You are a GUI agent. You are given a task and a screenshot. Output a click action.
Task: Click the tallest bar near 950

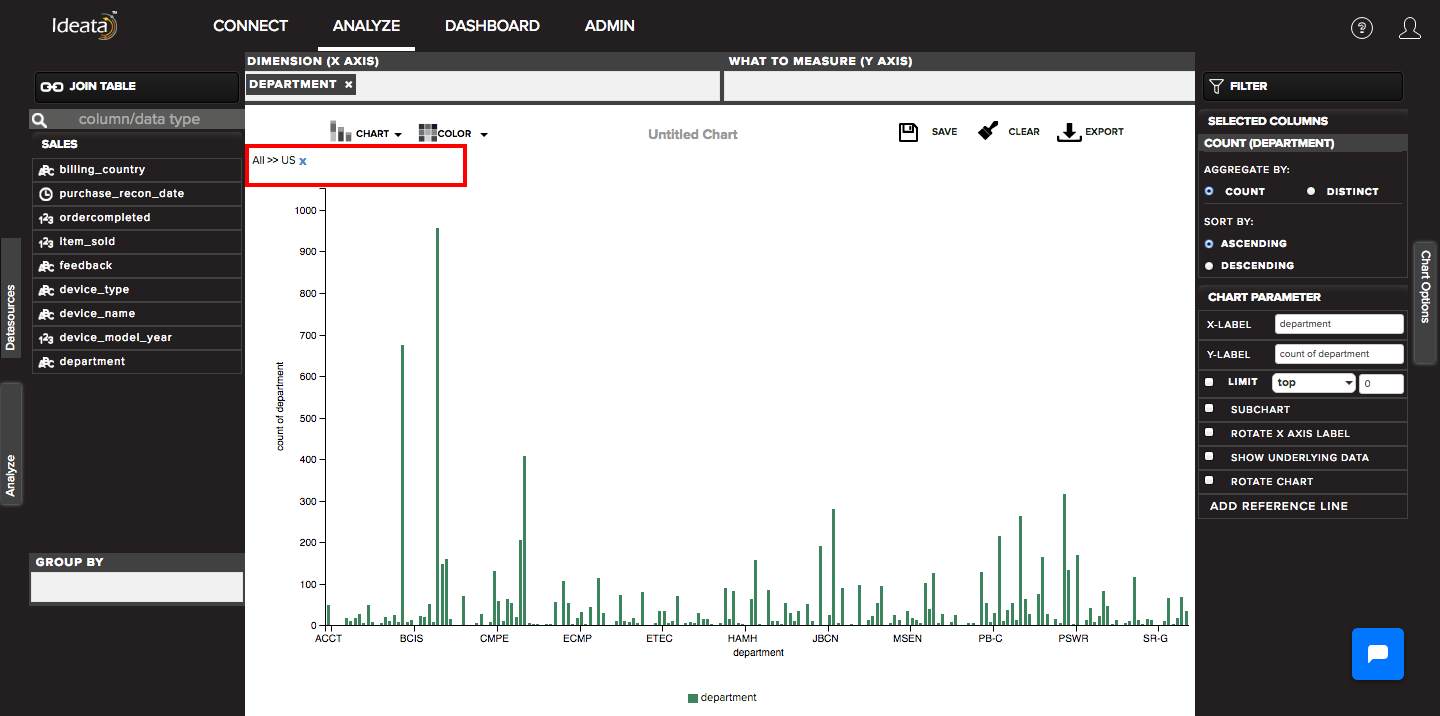[437, 427]
